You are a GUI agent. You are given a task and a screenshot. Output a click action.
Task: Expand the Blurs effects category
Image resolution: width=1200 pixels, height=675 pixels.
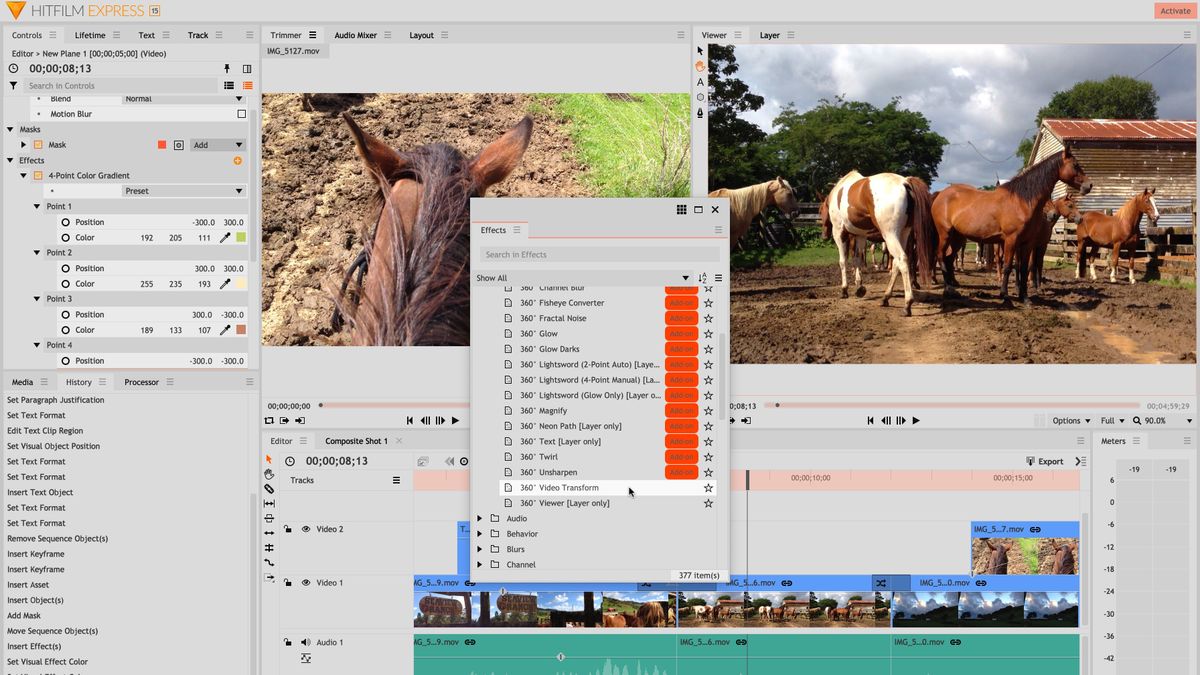479,548
